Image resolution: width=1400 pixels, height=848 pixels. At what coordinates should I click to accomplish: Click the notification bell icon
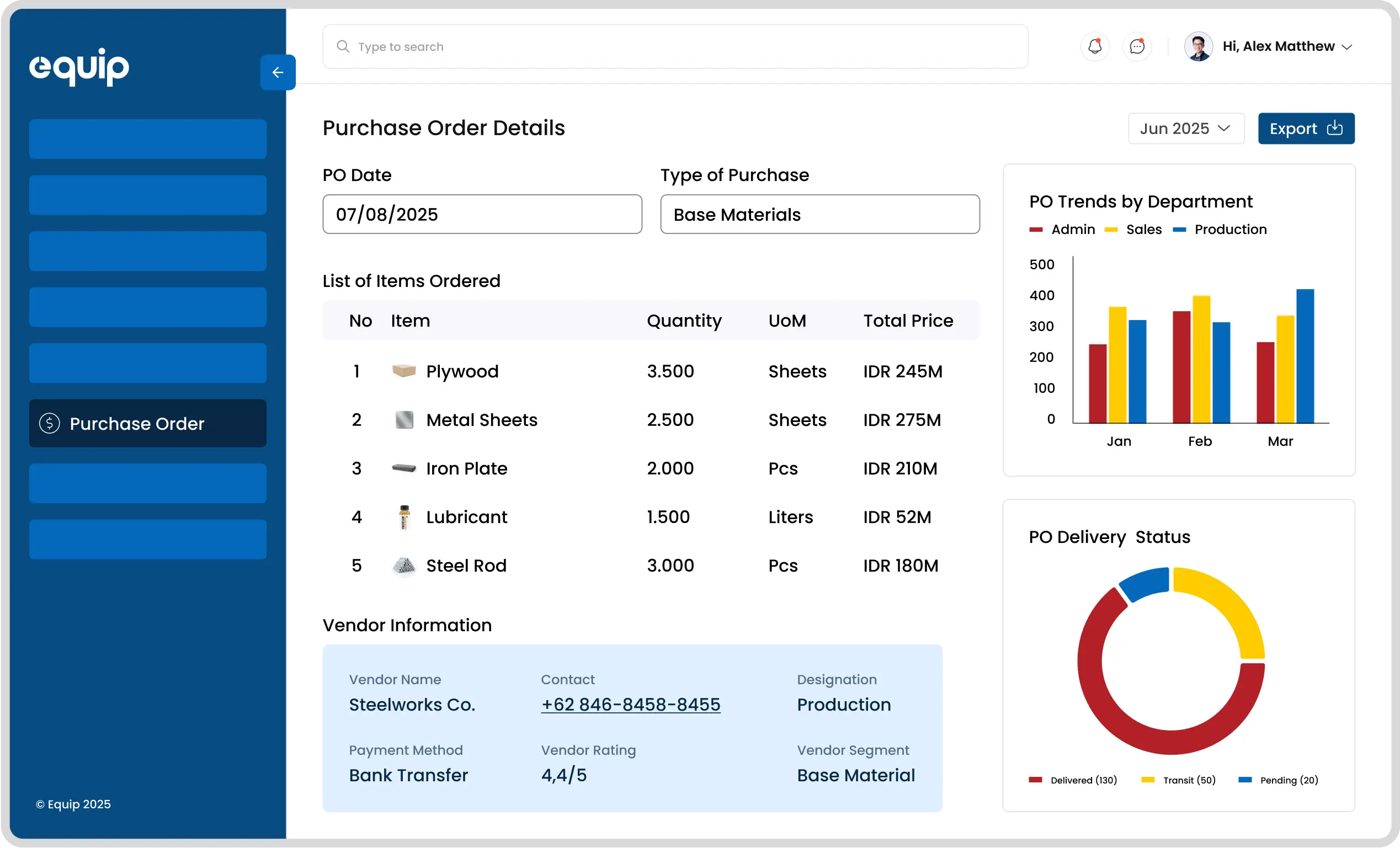(x=1094, y=46)
